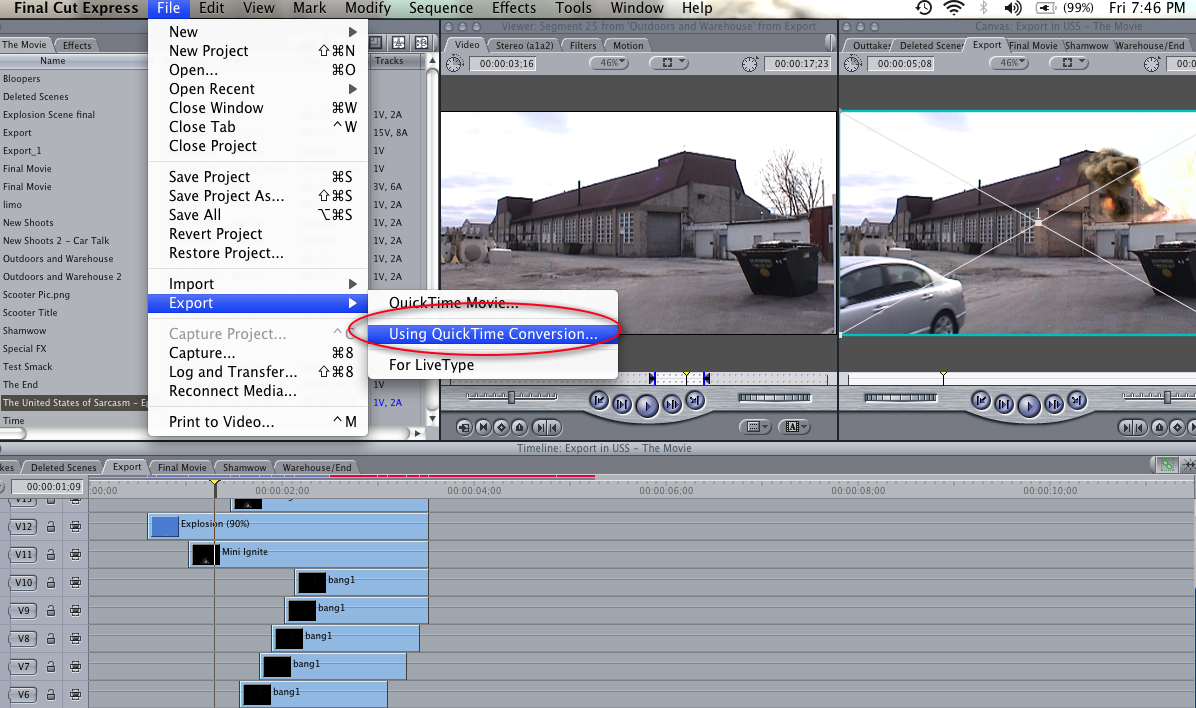Click Play button in the Canvas
The width and height of the screenshot is (1196, 708).
pyautogui.click(x=1028, y=405)
